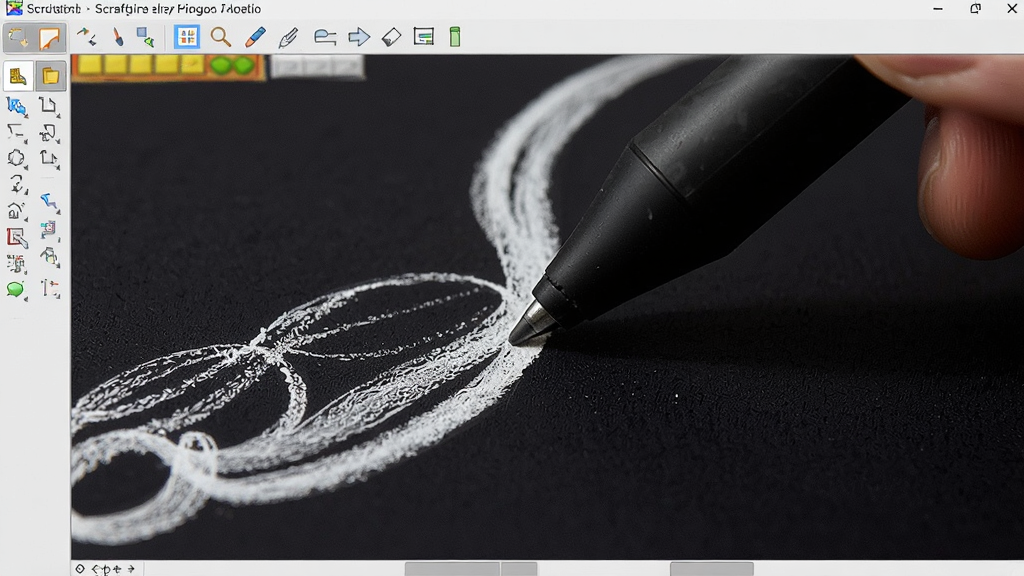Choose the fountain pen nib tool
The image size is (1024, 576).
coord(288,37)
